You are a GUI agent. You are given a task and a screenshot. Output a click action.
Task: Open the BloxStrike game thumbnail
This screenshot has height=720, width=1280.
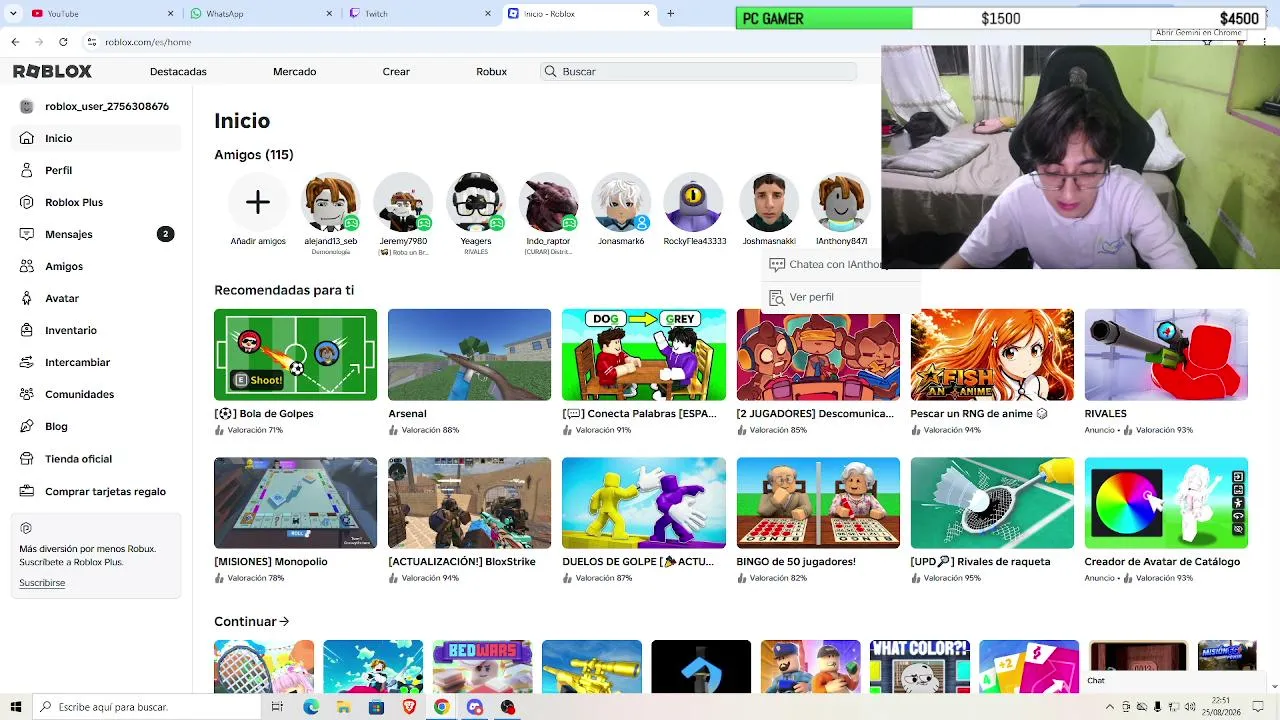[x=470, y=503]
